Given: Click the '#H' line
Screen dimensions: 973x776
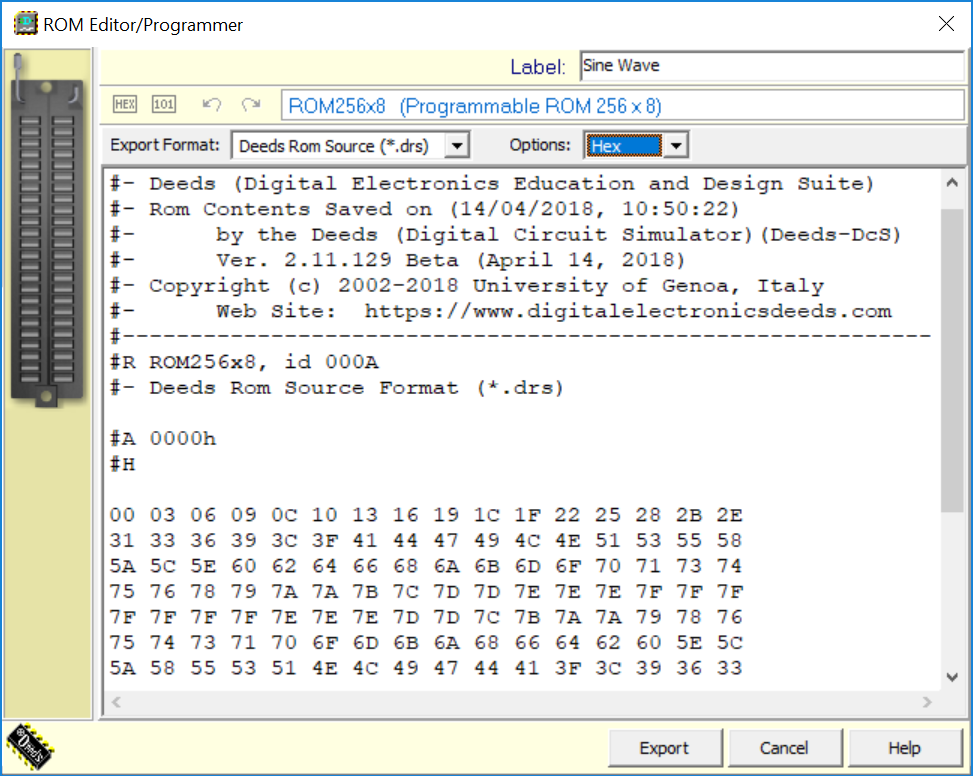Looking at the screenshot, I should point(123,465).
